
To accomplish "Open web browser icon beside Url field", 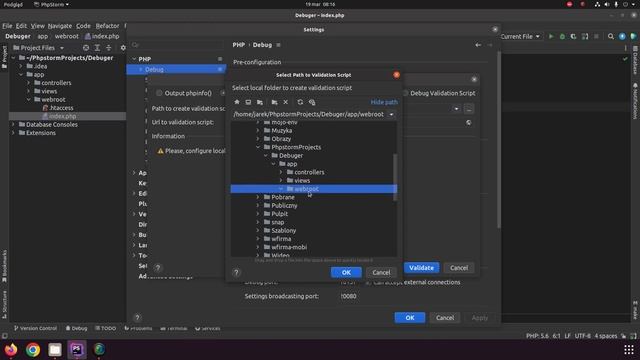I will (469, 122).
